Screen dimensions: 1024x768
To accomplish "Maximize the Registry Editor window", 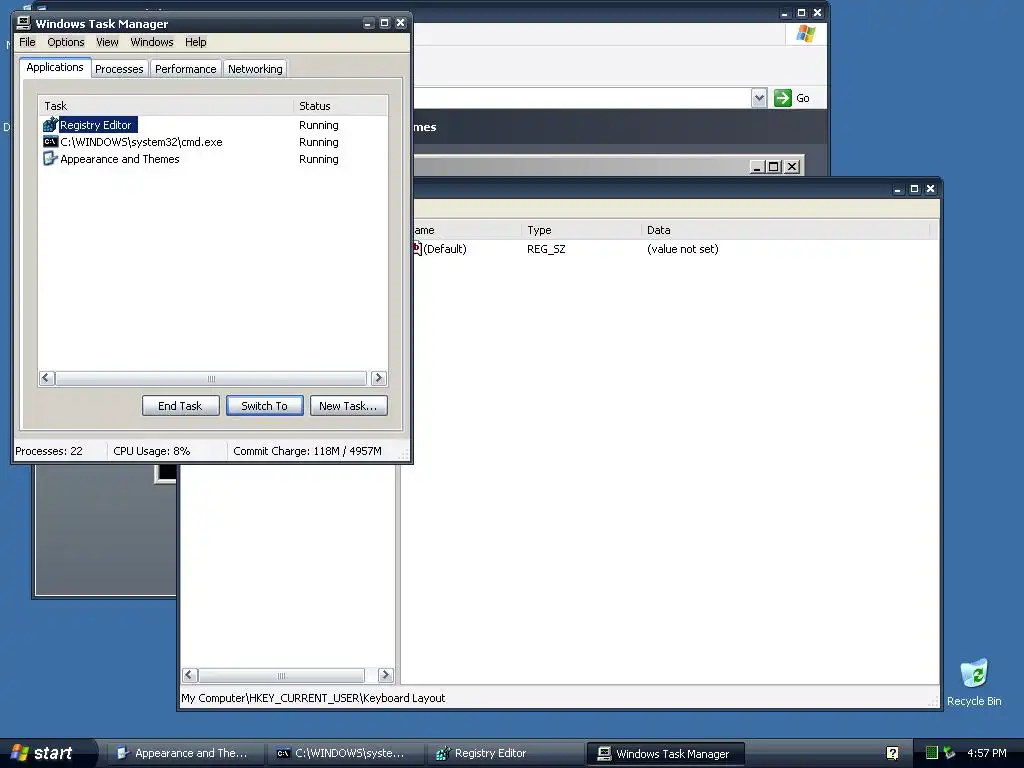I will (914, 189).
